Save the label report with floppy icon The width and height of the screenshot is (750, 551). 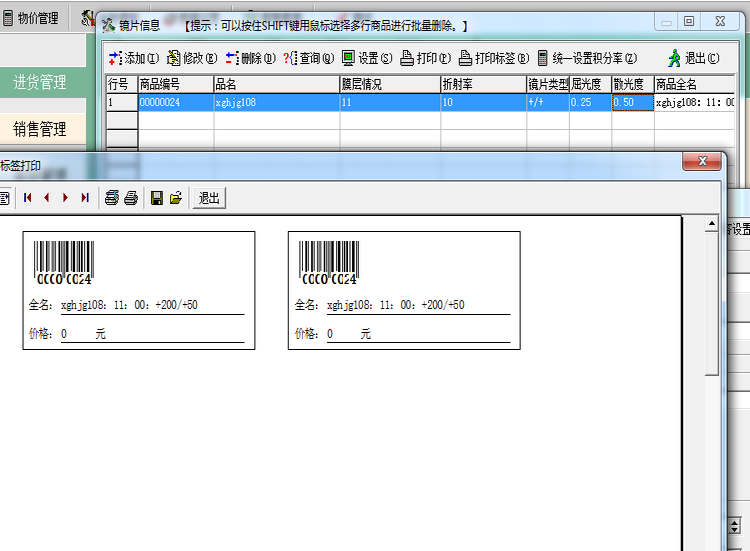coord(157,198)
